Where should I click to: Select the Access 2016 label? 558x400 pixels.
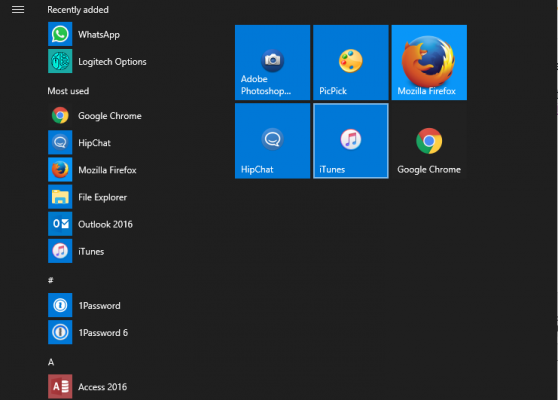pyautogui.click(x=102, y=386)
